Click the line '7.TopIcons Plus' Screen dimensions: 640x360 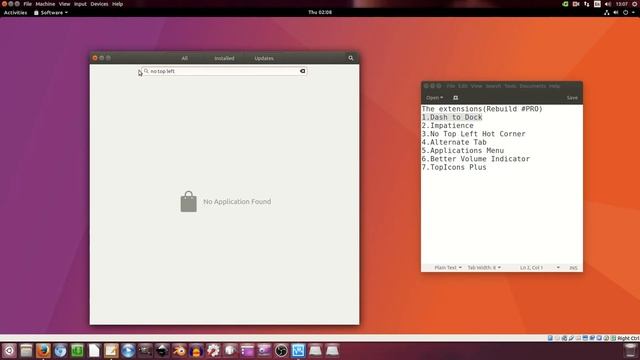pos(454,167)
